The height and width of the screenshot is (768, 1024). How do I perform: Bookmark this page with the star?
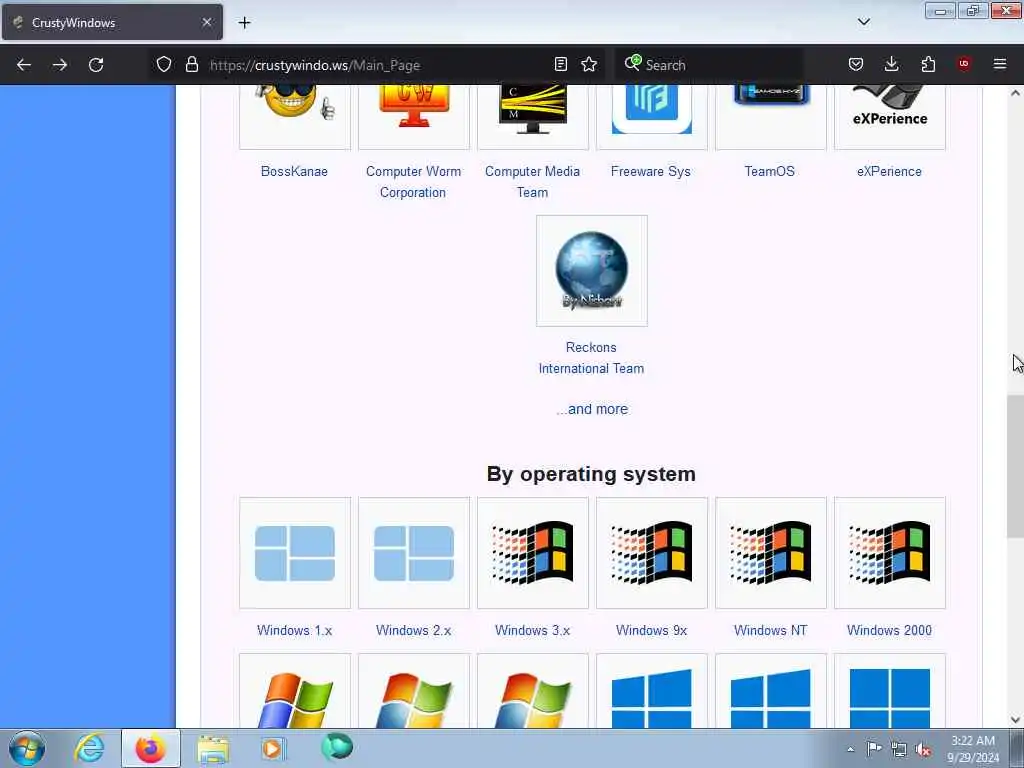click(589, 65)
